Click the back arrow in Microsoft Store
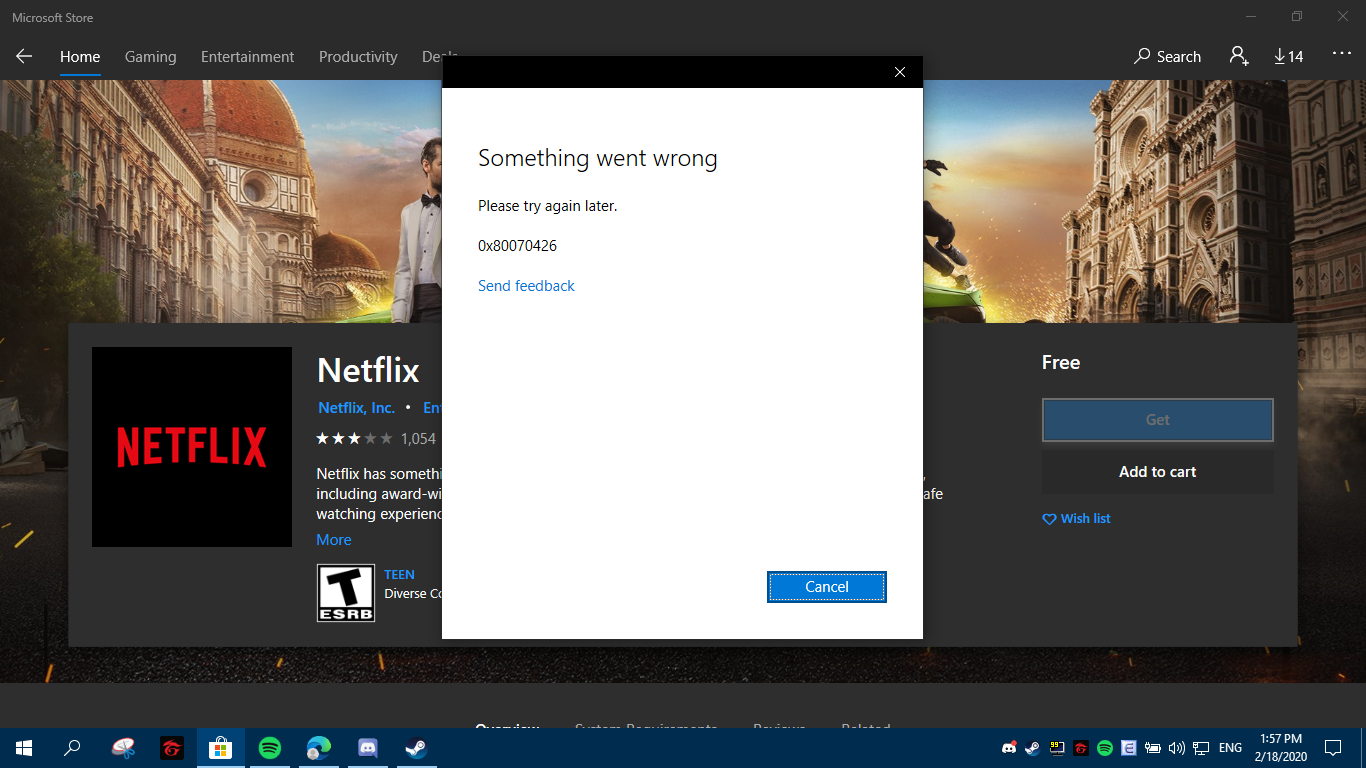This screenshot has height=768, width=1366. (24, 57)
